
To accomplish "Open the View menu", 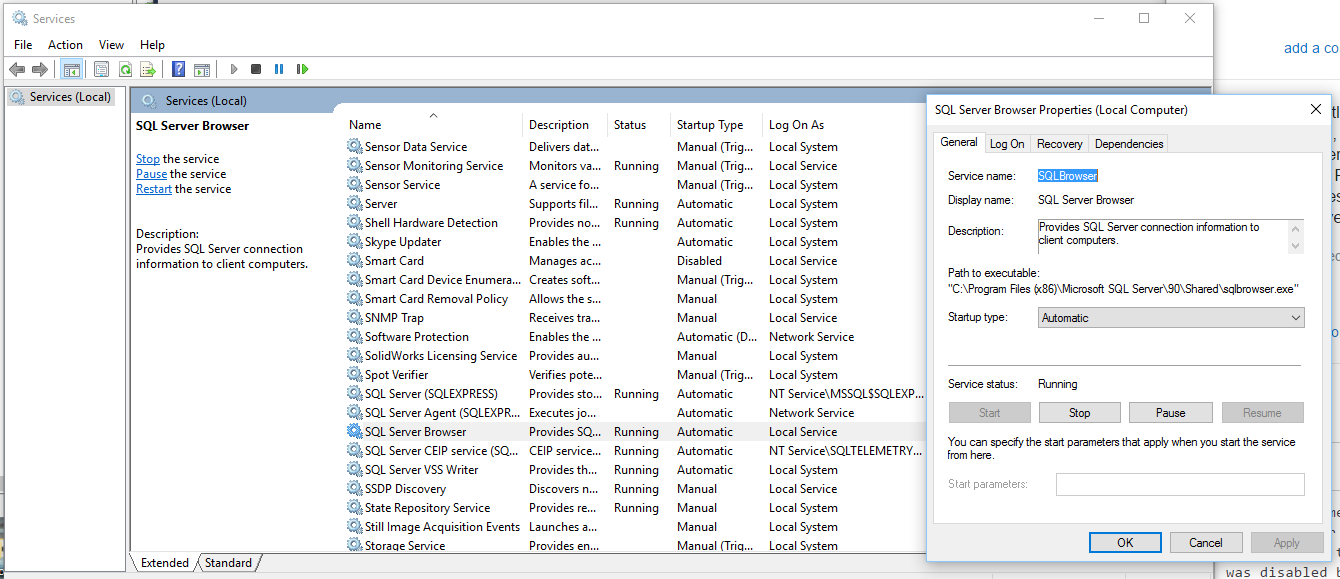I will click(x=111, y=45).
